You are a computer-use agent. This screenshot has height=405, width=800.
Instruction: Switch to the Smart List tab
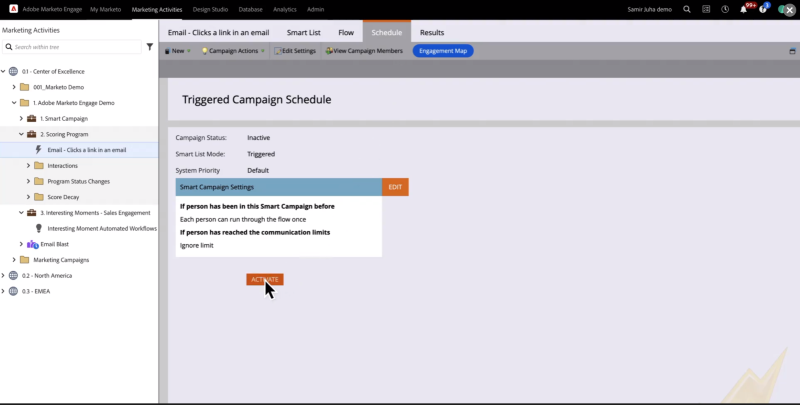[303, 32]
